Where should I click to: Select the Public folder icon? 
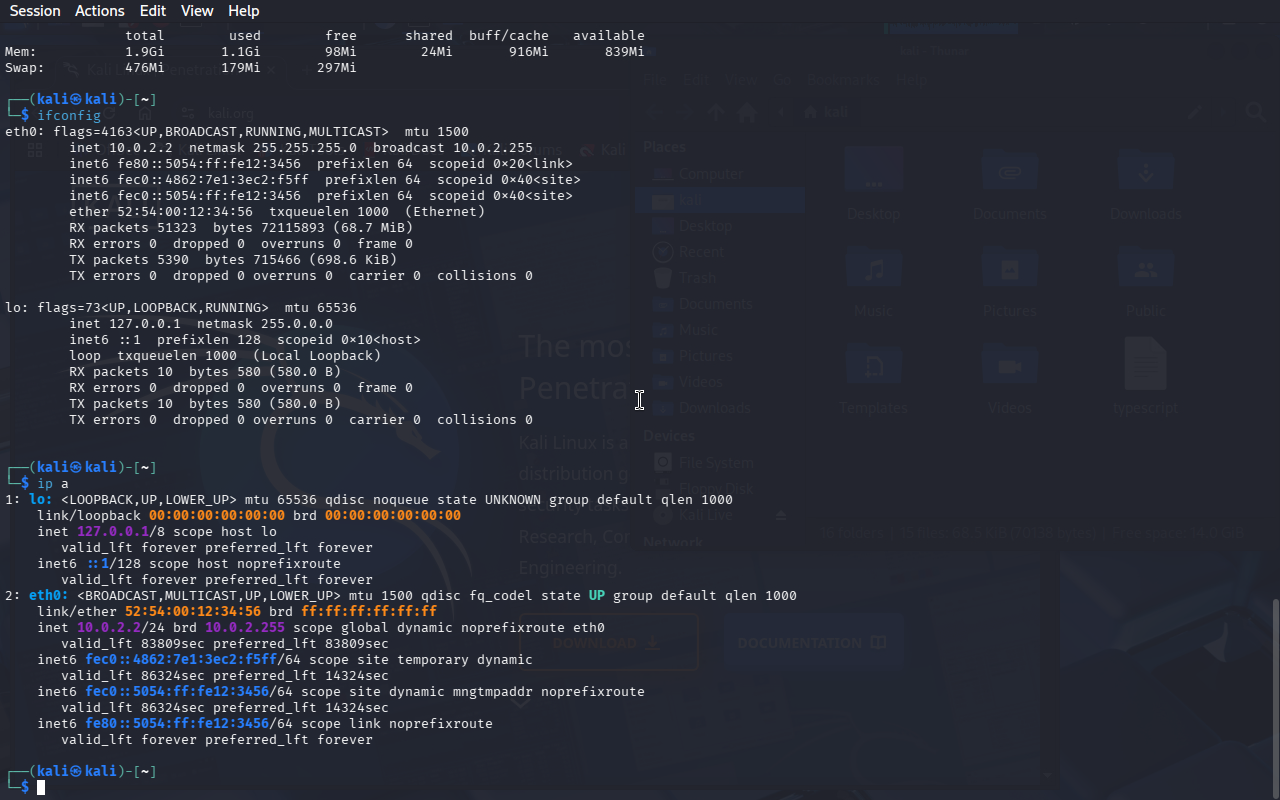(1145, 270)
